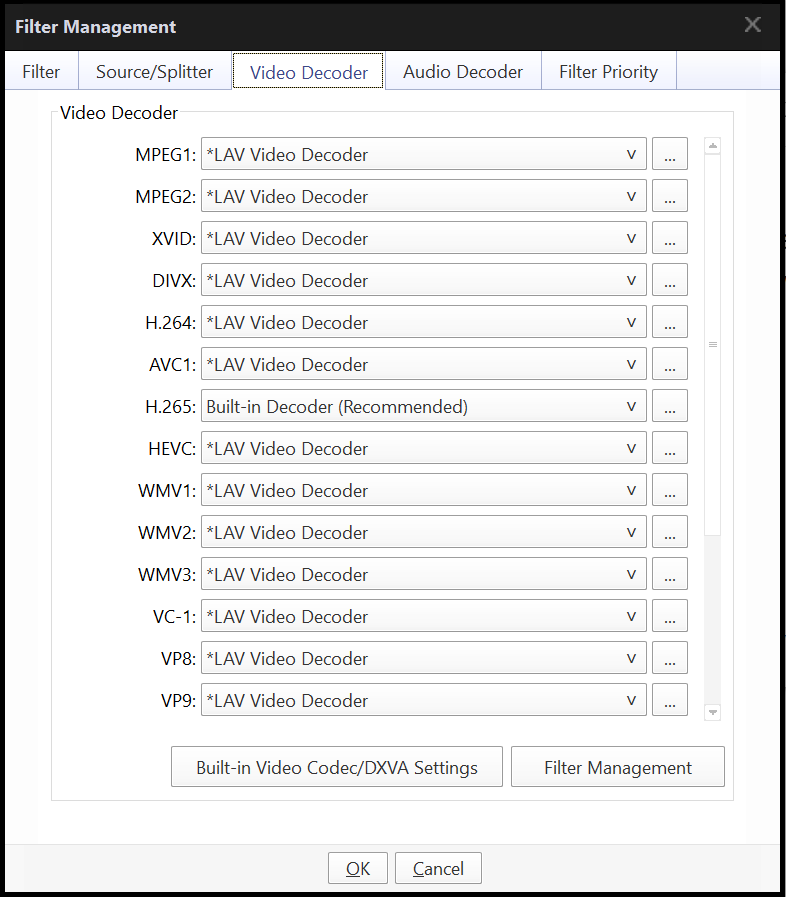Click Built-in Video Codec/DXVA Settings button
Viewport: 786px width, 897px height.
(x=336, y=768)
